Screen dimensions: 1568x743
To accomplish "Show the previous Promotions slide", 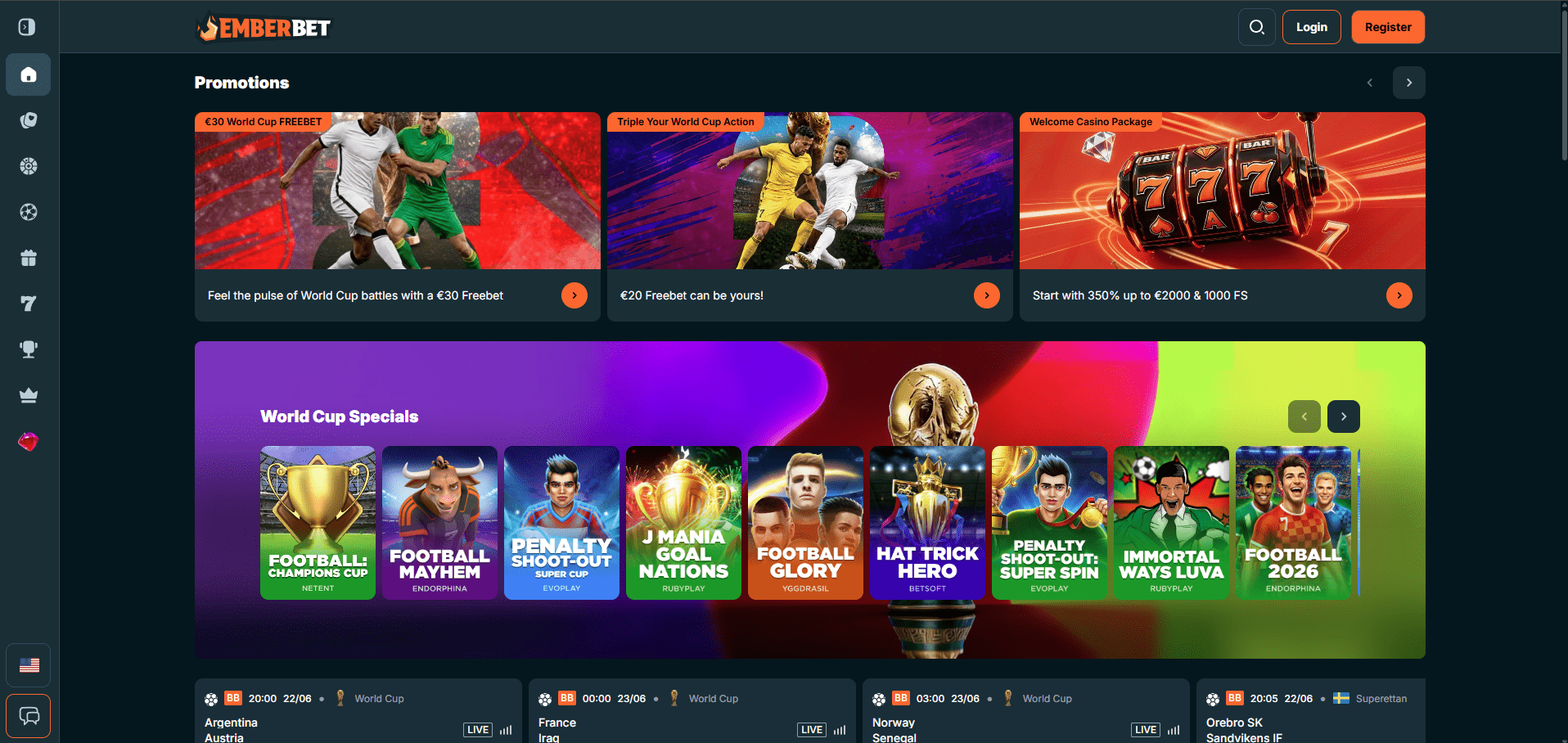I will coord(1370,83).
